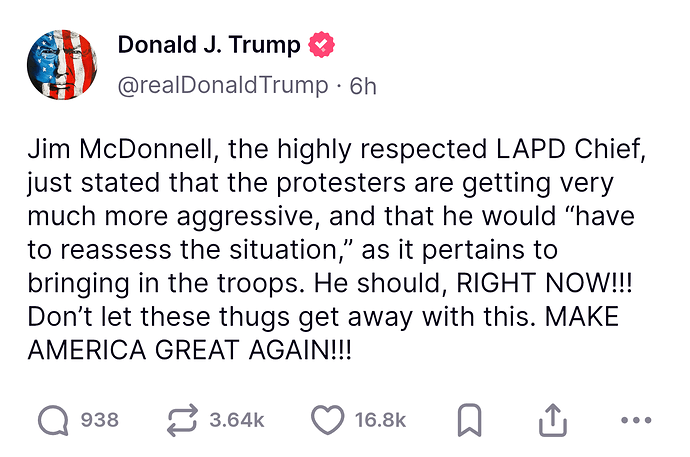This screenshot has width=690, height=457.
Task: Like the post with the heart icon
Action: click(x=328, y=420)
